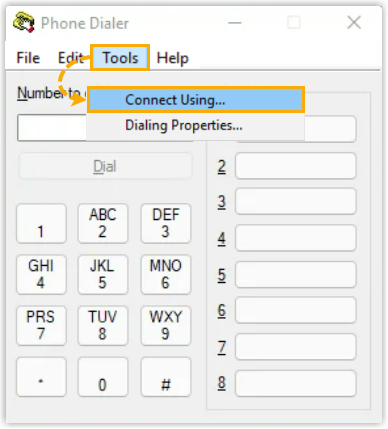Screen dimensions: 388x429
Task: Click speed dial button 1
Action: (330, 129)
